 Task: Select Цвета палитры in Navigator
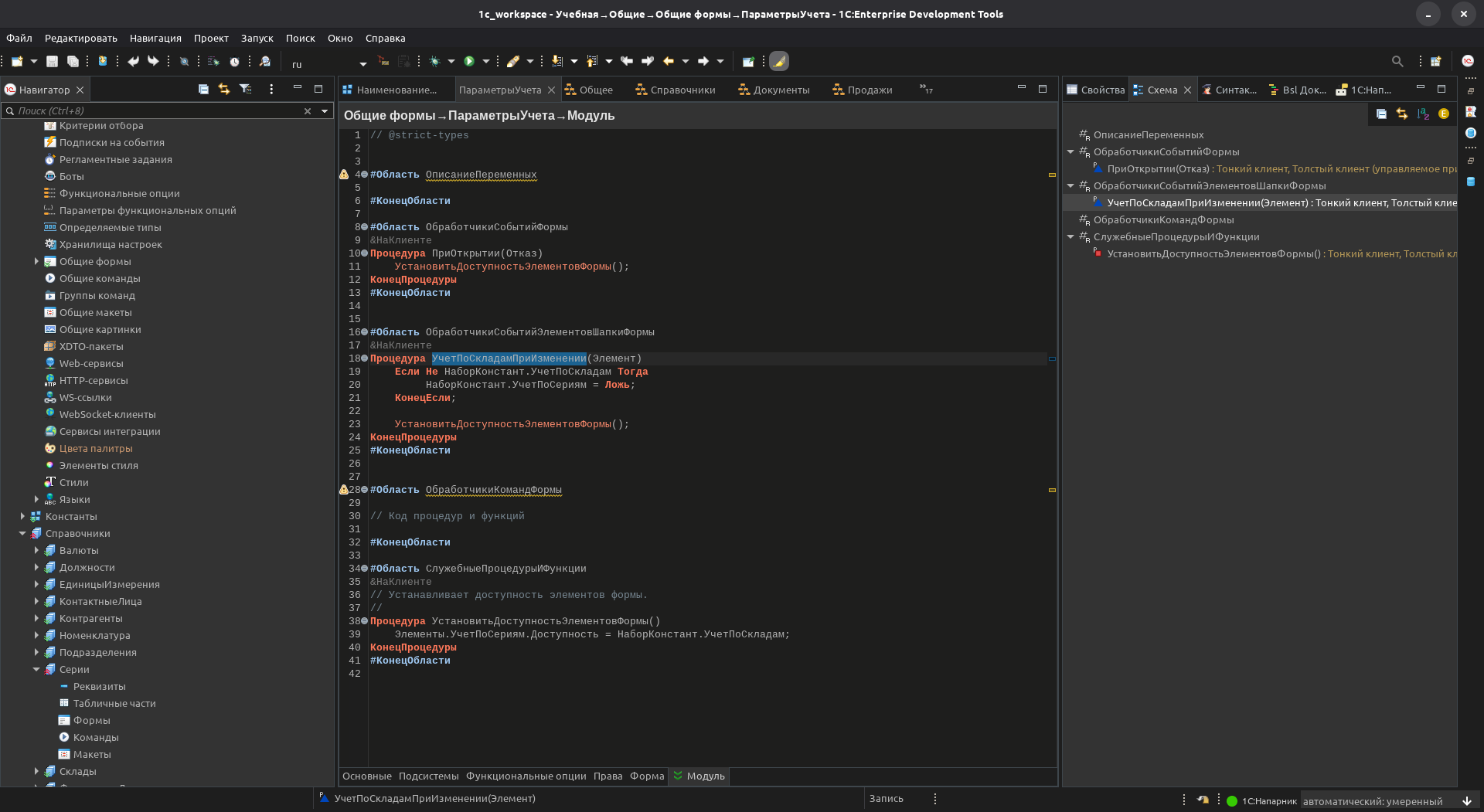[96, 448]
